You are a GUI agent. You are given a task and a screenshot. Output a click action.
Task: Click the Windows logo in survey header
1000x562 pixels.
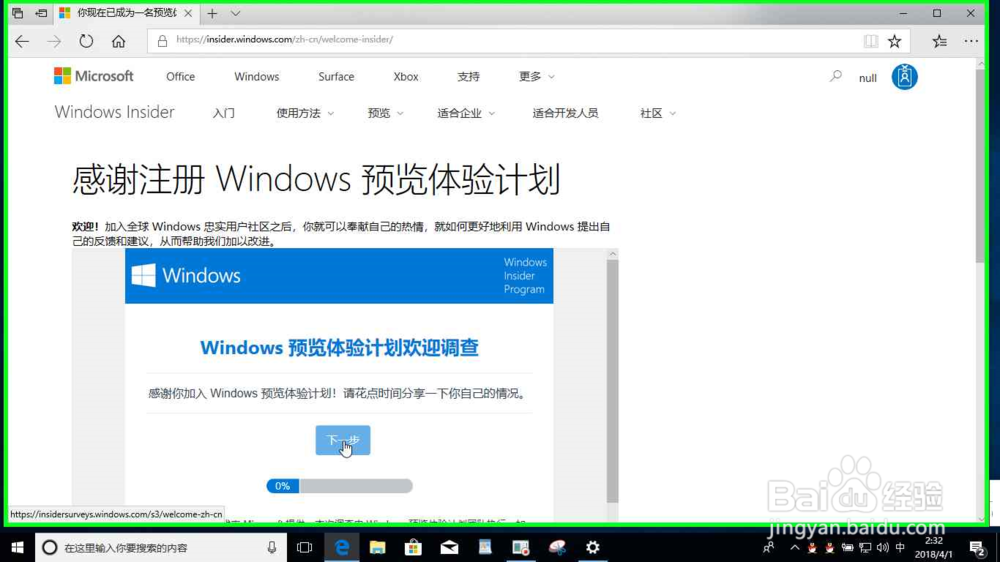click(186, 276)
